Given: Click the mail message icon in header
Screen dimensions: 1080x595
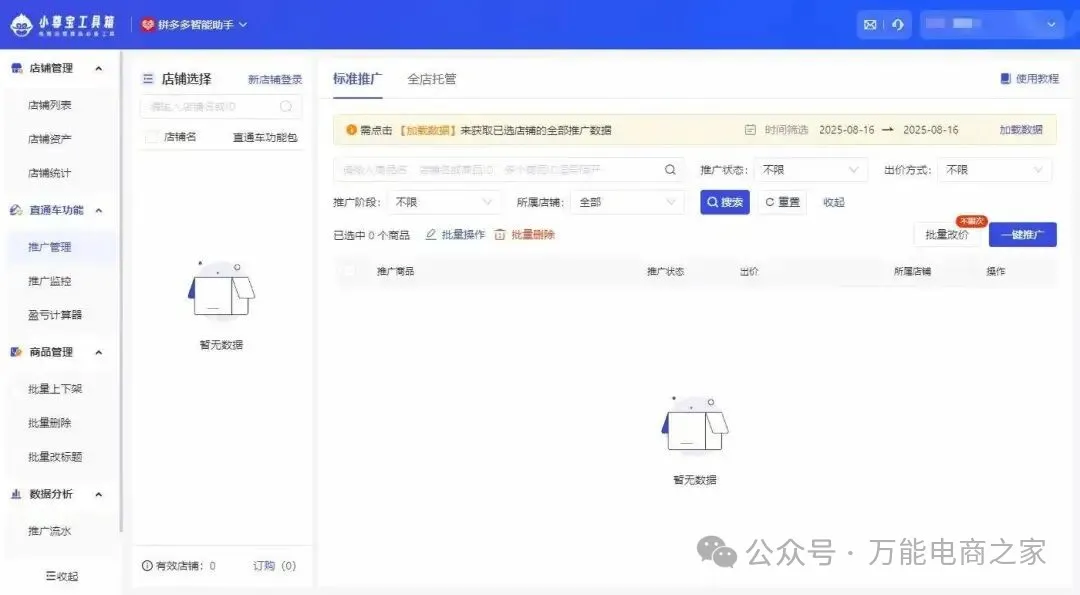Looking at the screenshot, I should 870,25.
